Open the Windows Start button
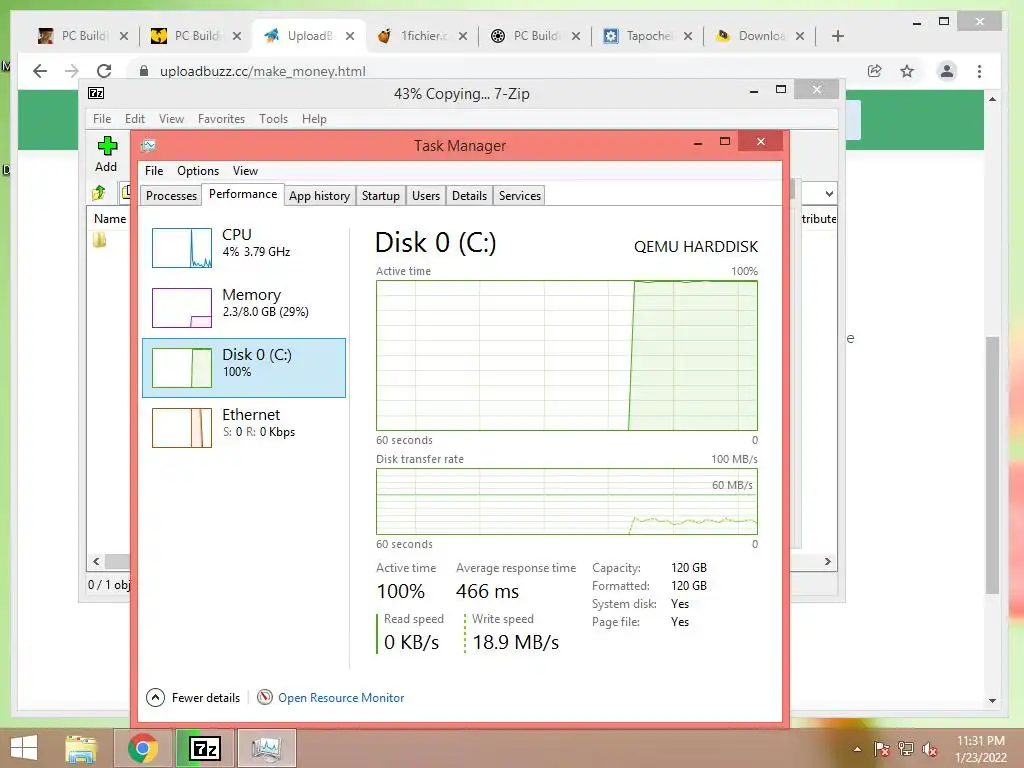The image size is (1024, 768). [24, 748]
